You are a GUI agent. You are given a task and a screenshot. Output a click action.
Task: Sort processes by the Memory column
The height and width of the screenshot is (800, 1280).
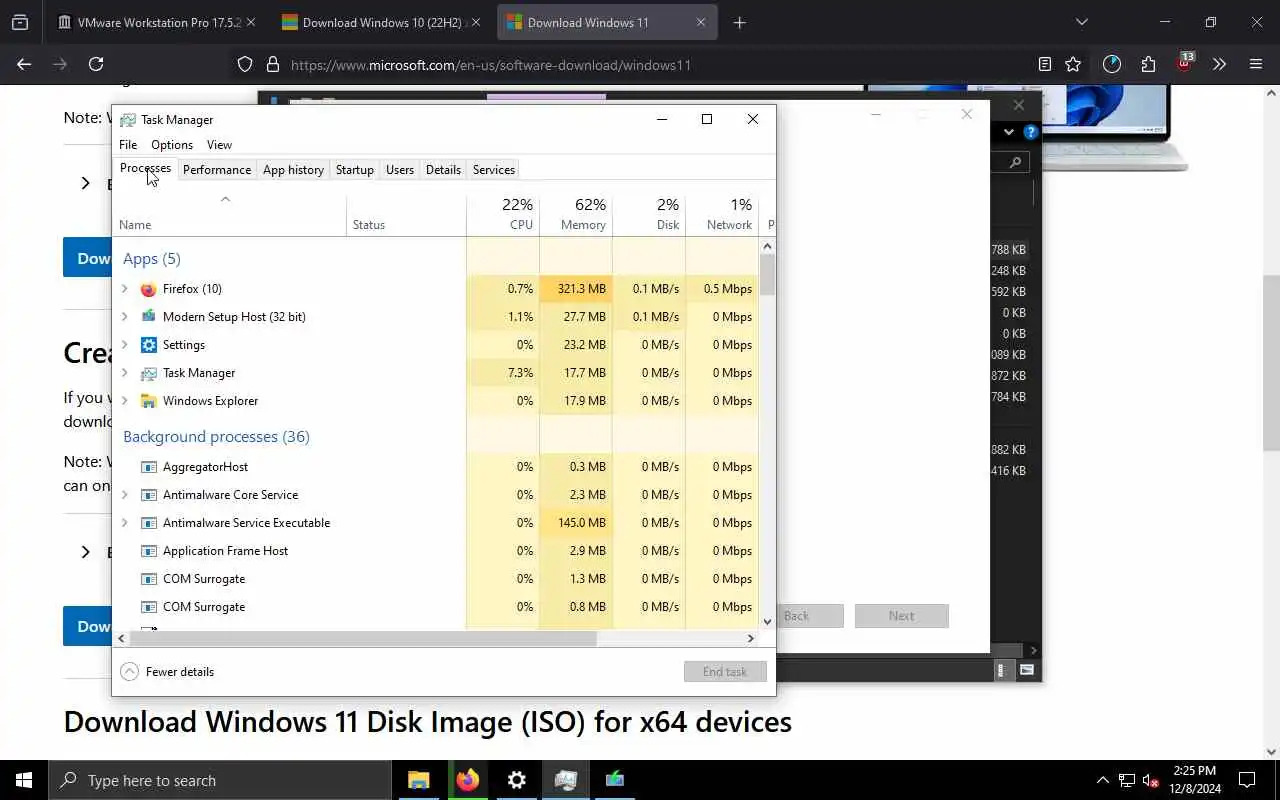[576, 214]
